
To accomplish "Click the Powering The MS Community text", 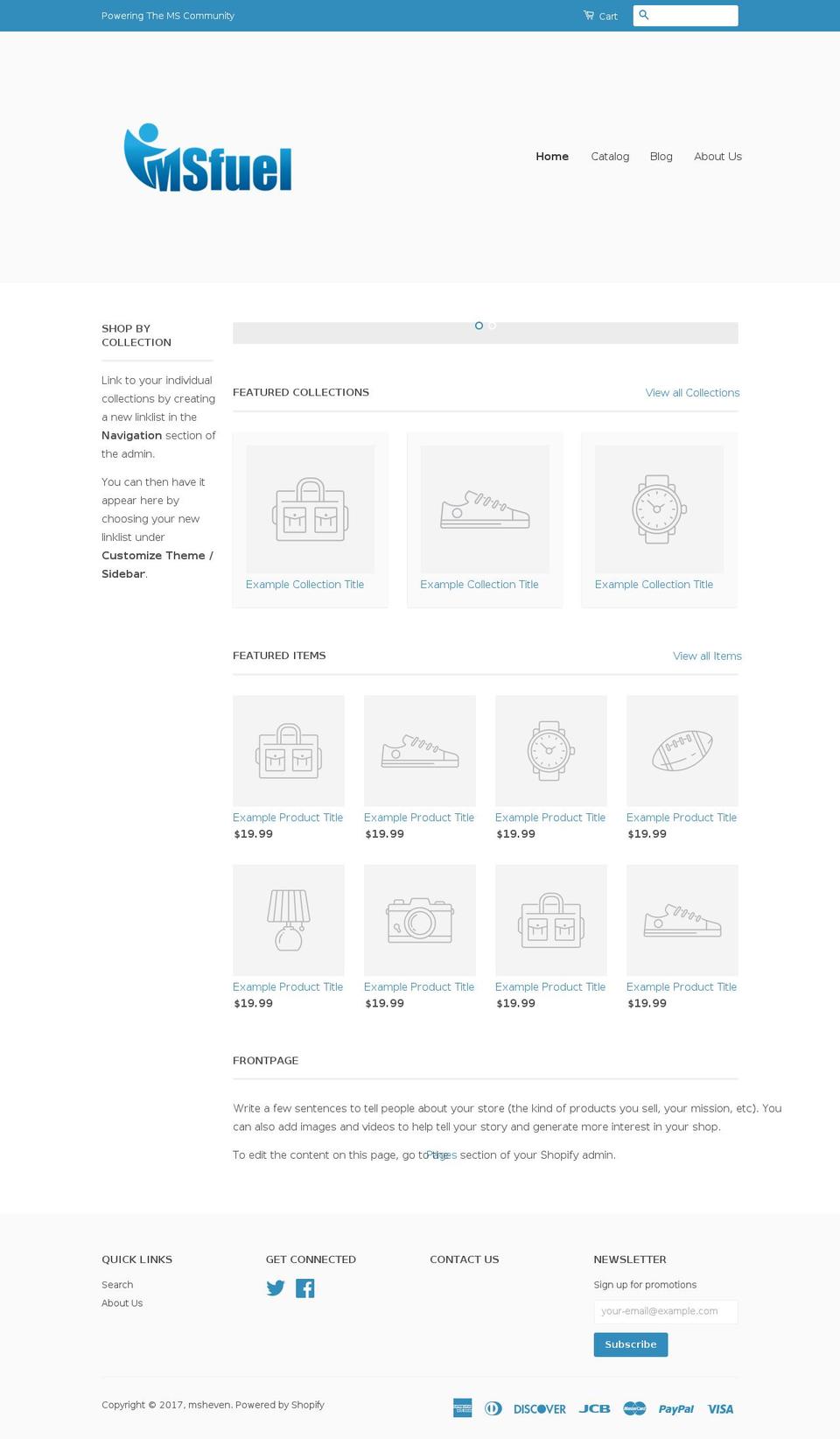I will [168, 16].
